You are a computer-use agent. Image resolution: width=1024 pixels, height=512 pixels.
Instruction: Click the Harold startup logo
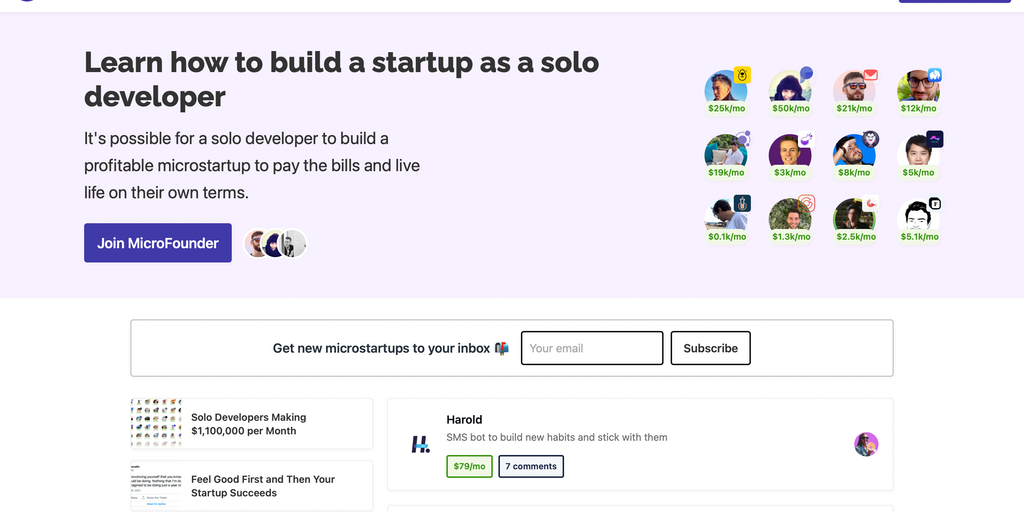coord(421,445)
